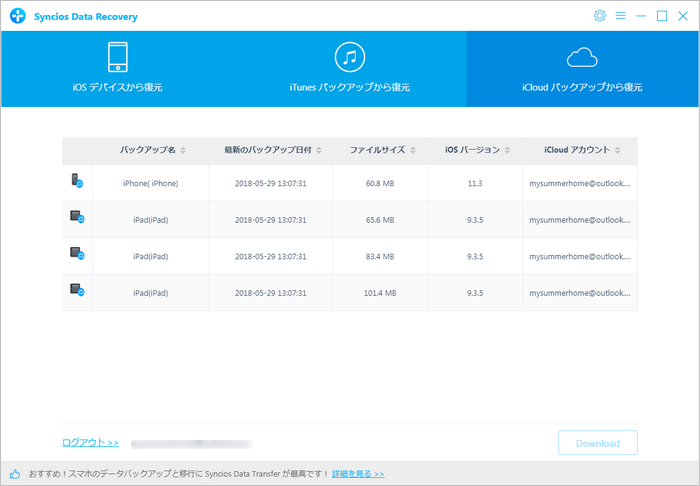Click the ログアウト link
The image size is (700, 486).
coord(90,442)
